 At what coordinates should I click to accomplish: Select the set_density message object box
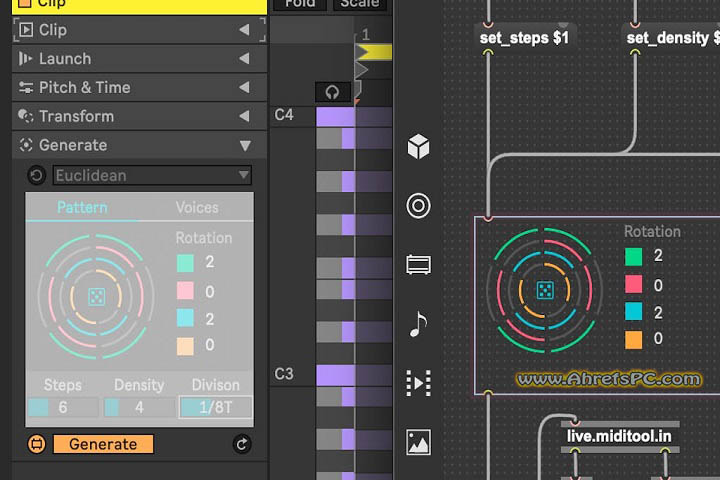pos(670,38)
